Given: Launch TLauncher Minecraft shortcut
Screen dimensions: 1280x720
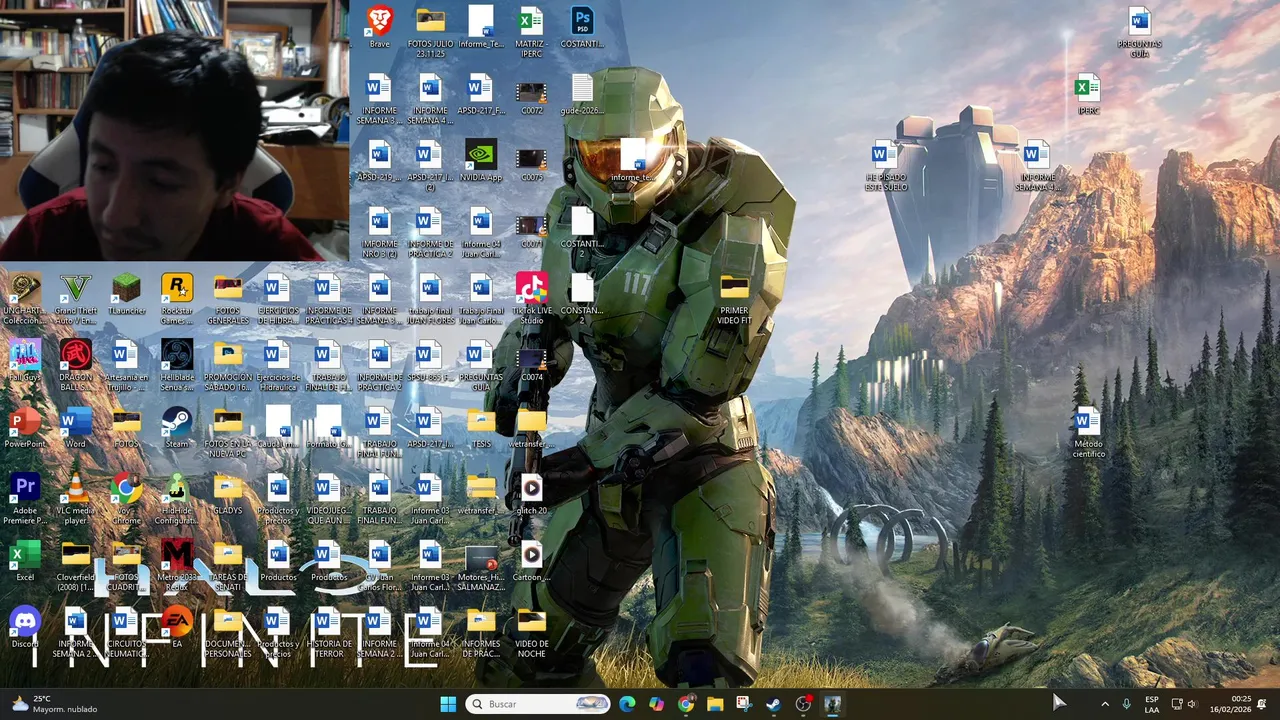Looking at the screenshot, I should 126,295.
